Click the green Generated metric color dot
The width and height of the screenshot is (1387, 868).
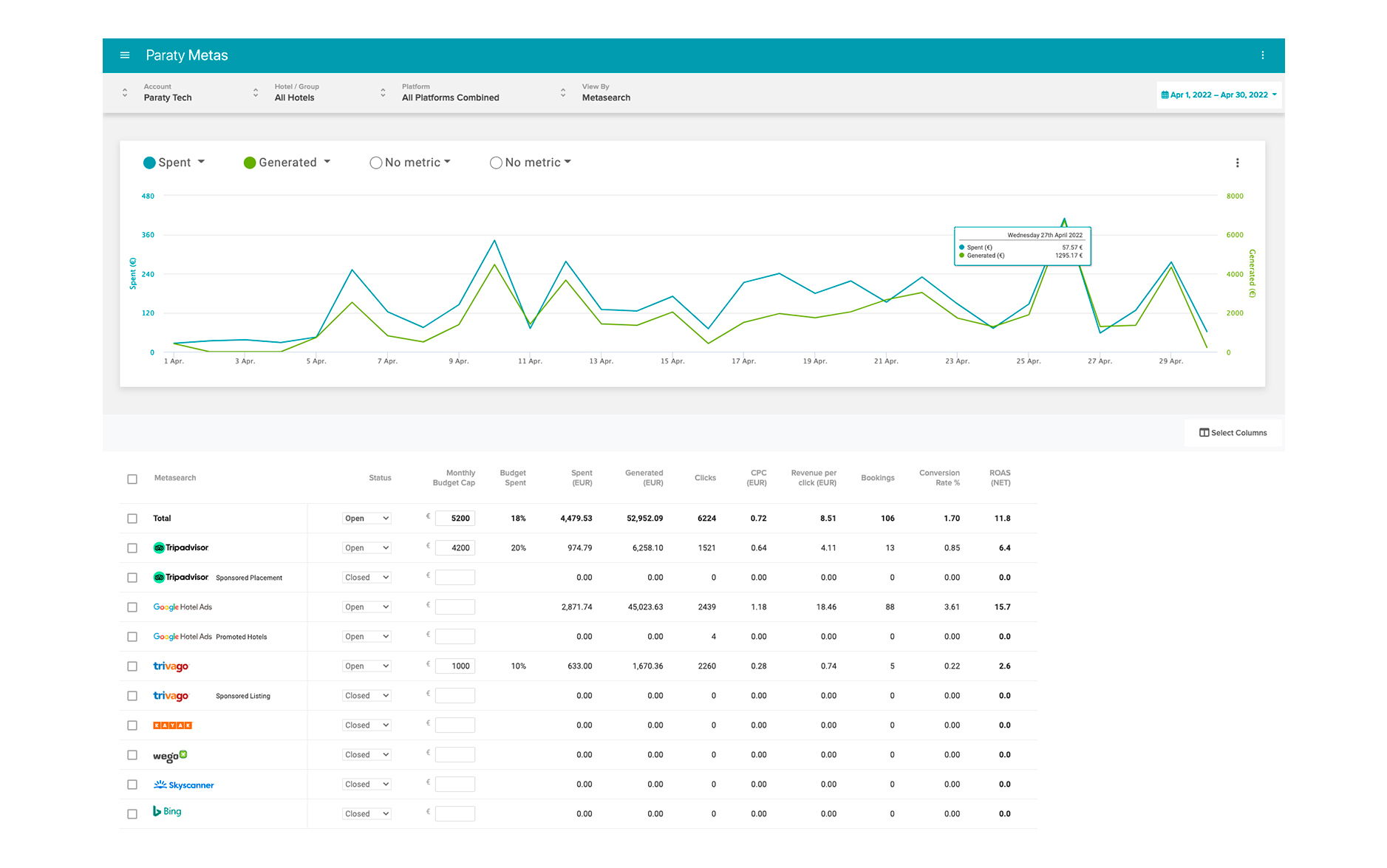(x=250, y=163)
